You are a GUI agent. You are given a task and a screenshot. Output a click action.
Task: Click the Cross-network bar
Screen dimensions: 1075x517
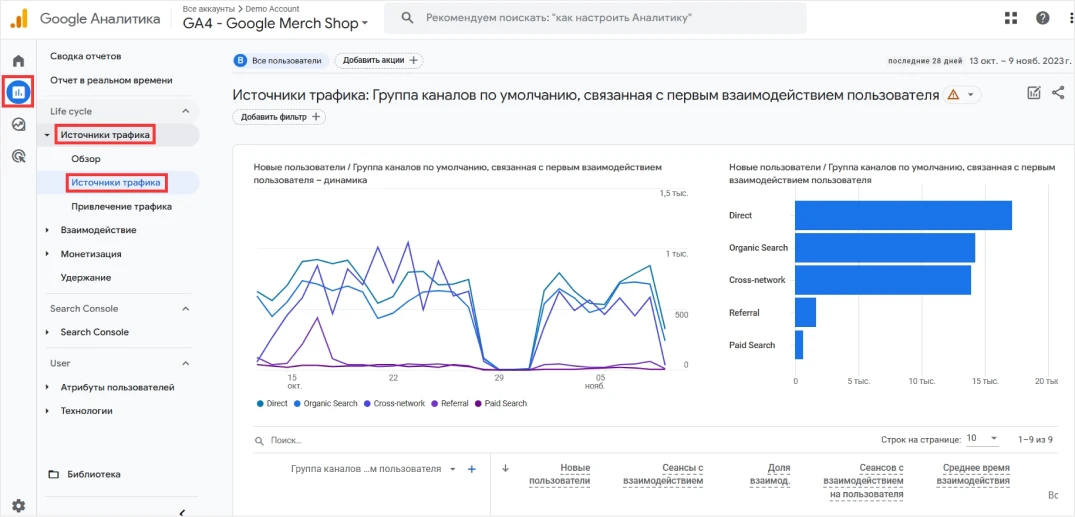tap(883, 280)
